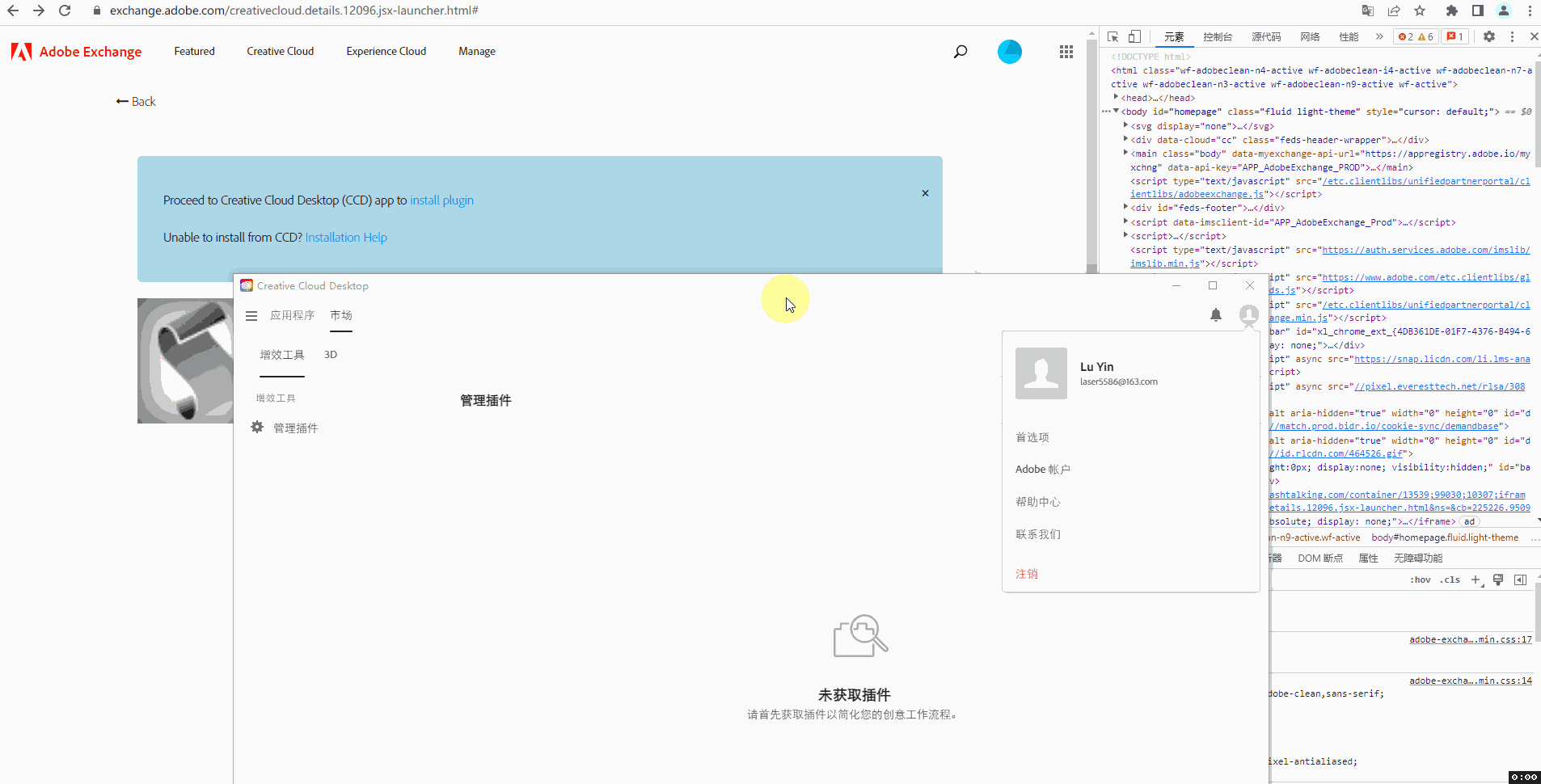This screenshot has height=784, width=1541.
Task: Open the Chrome profile avatar
Action: click(x=1504, y=11)
